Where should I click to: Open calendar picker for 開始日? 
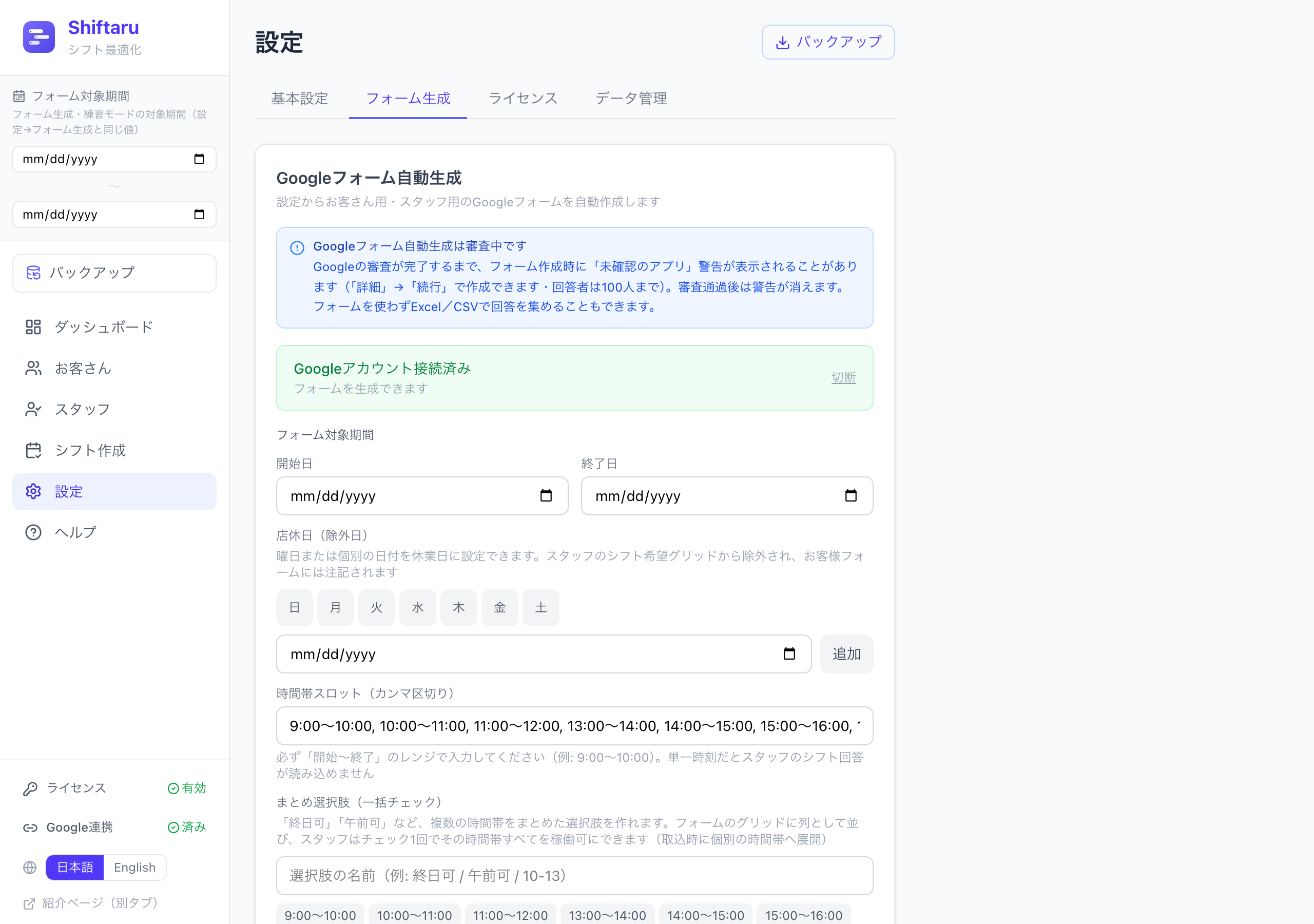click(x=546, y=496)
